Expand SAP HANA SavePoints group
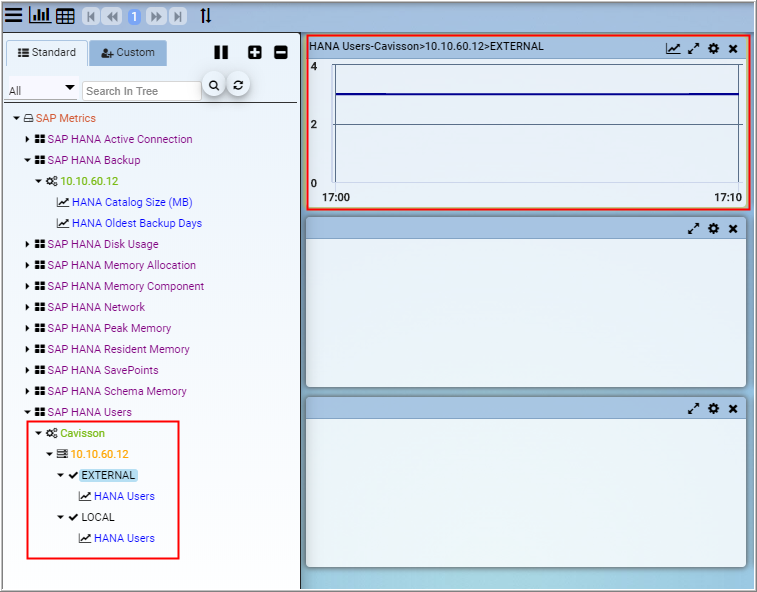757x592 pixels. [x=28, y=370]
